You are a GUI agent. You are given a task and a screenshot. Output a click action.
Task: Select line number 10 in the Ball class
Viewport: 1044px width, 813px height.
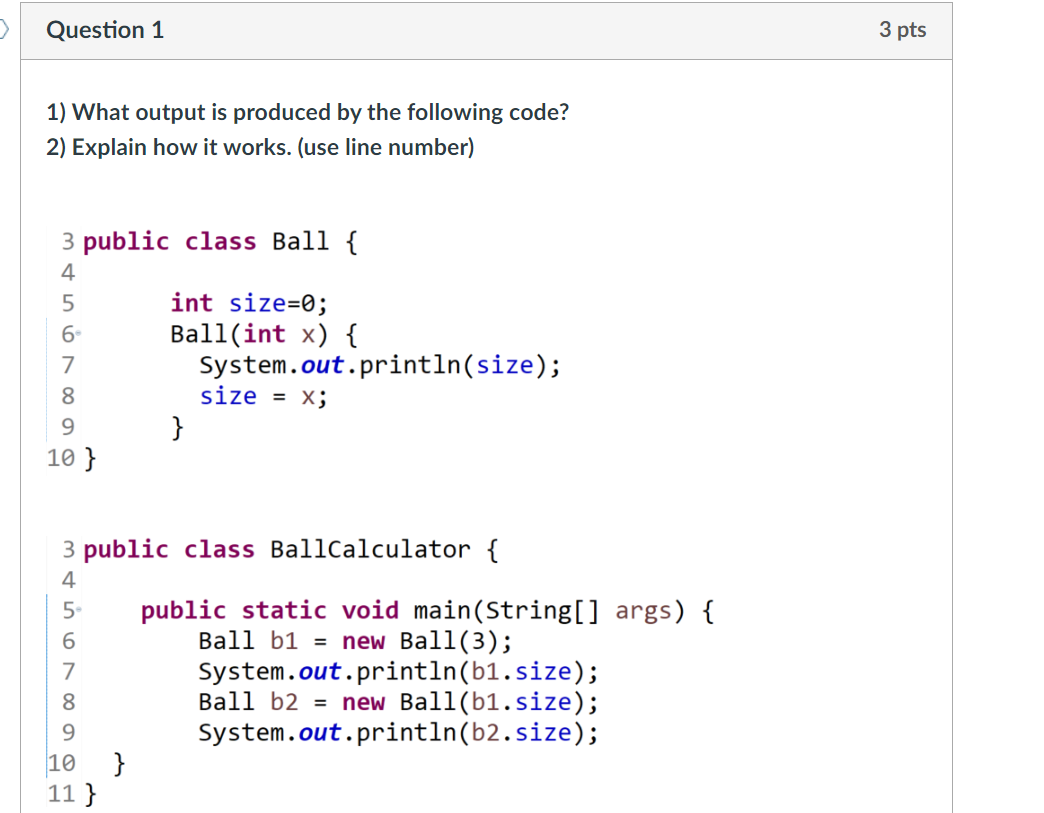click(63, 458)
